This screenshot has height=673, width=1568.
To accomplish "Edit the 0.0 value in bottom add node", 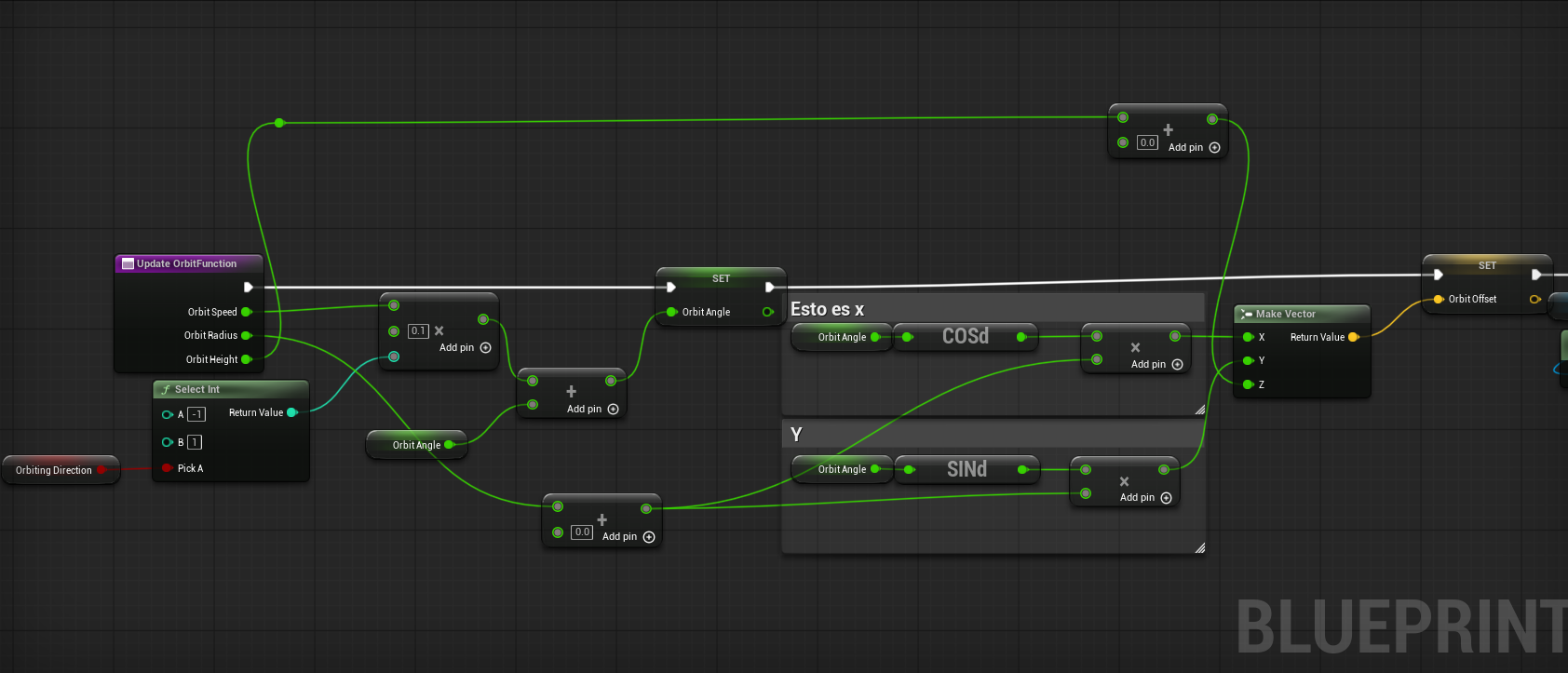I will 582,532.
